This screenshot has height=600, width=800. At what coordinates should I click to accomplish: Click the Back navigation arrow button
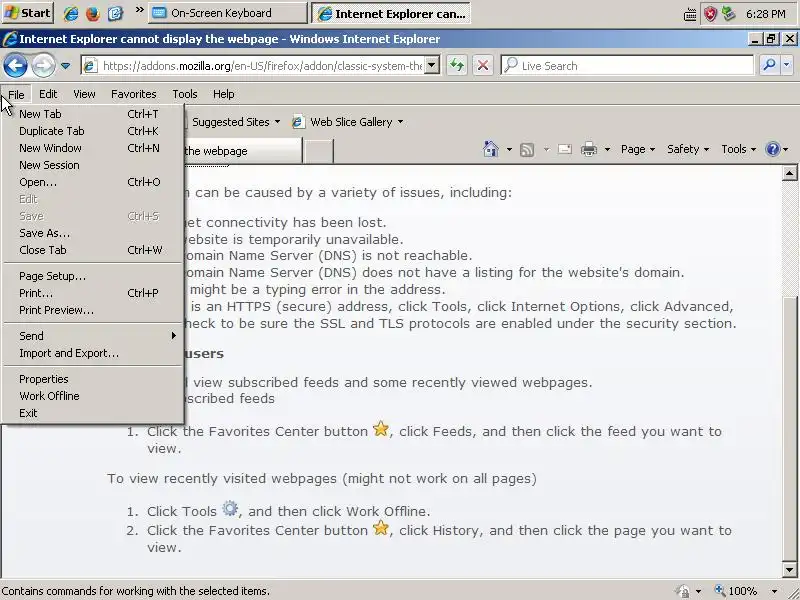(x=15, y=66)
